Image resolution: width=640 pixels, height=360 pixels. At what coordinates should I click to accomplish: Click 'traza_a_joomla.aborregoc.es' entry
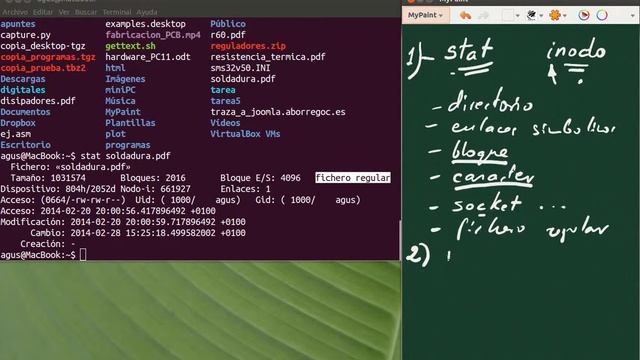[278, 112]
